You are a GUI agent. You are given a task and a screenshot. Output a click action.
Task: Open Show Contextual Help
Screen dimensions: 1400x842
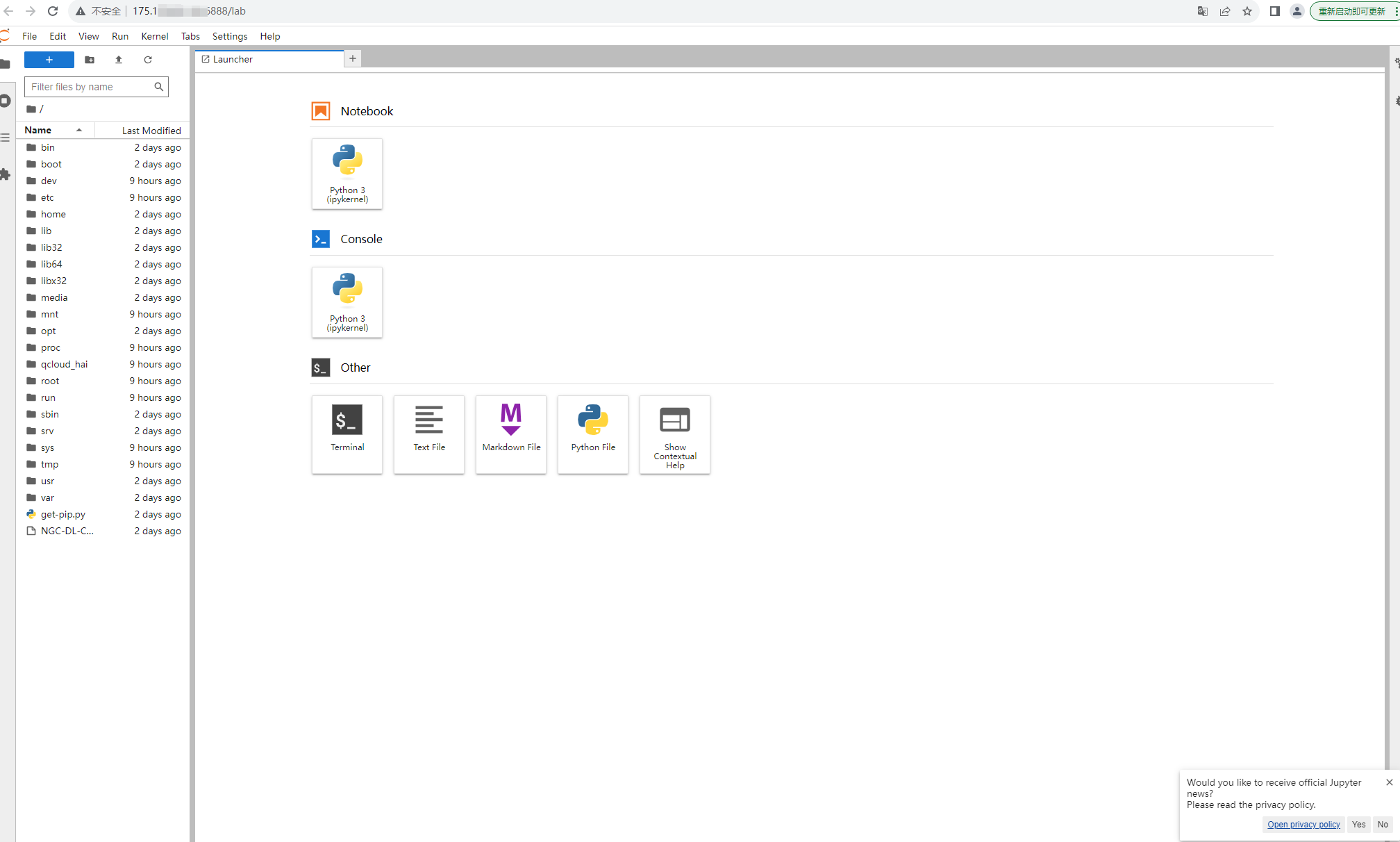pyautogui.click(x=674, y=434)
